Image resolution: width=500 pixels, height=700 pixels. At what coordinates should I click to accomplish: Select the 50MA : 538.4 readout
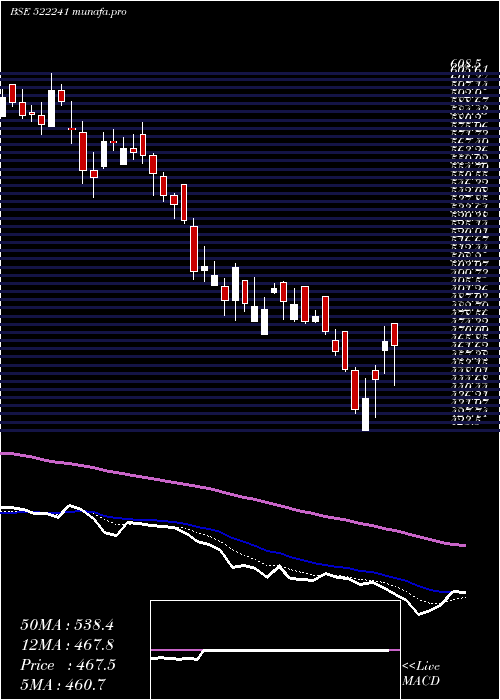click(67, 625)
